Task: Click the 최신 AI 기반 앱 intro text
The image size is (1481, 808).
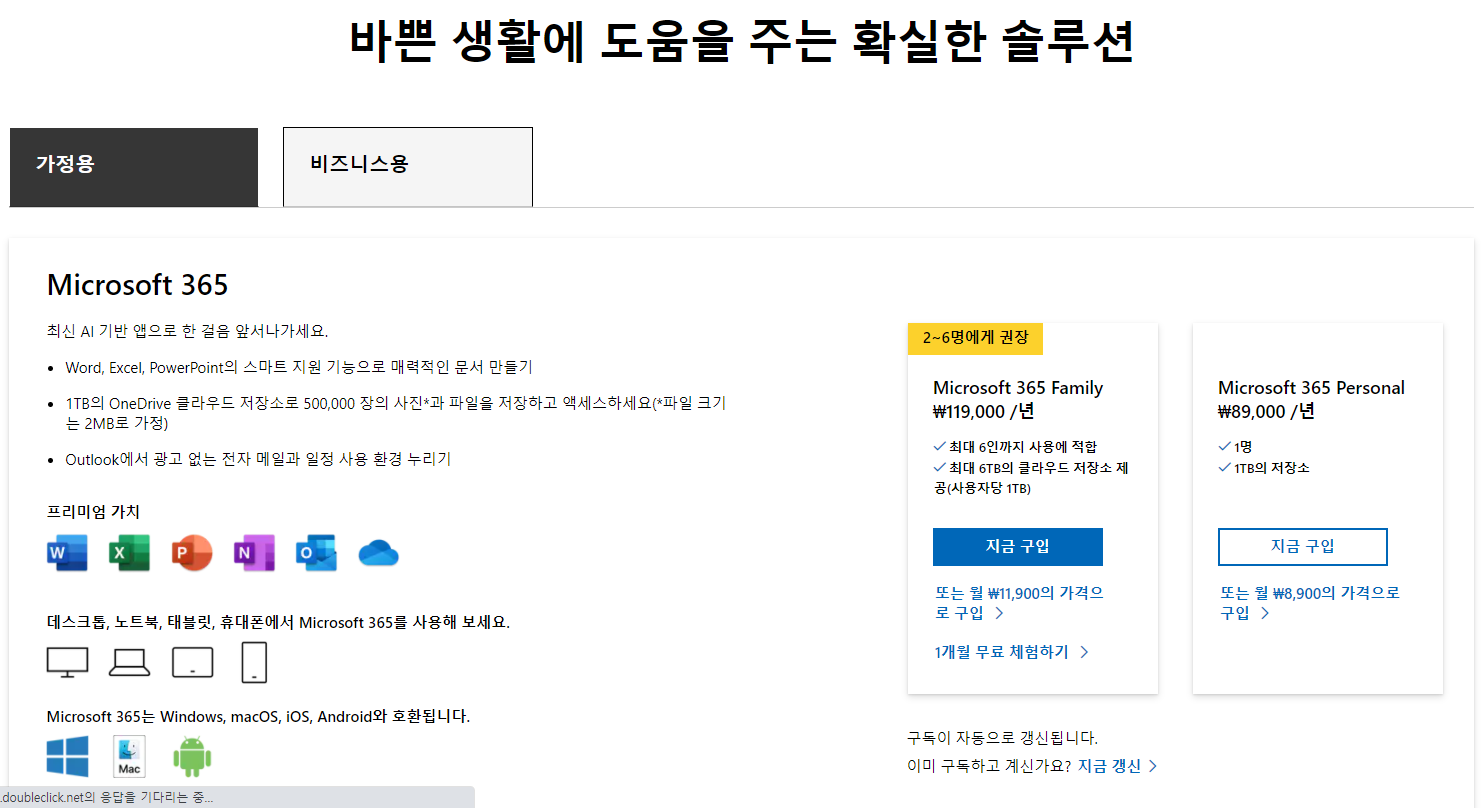Action: [187, 331]
